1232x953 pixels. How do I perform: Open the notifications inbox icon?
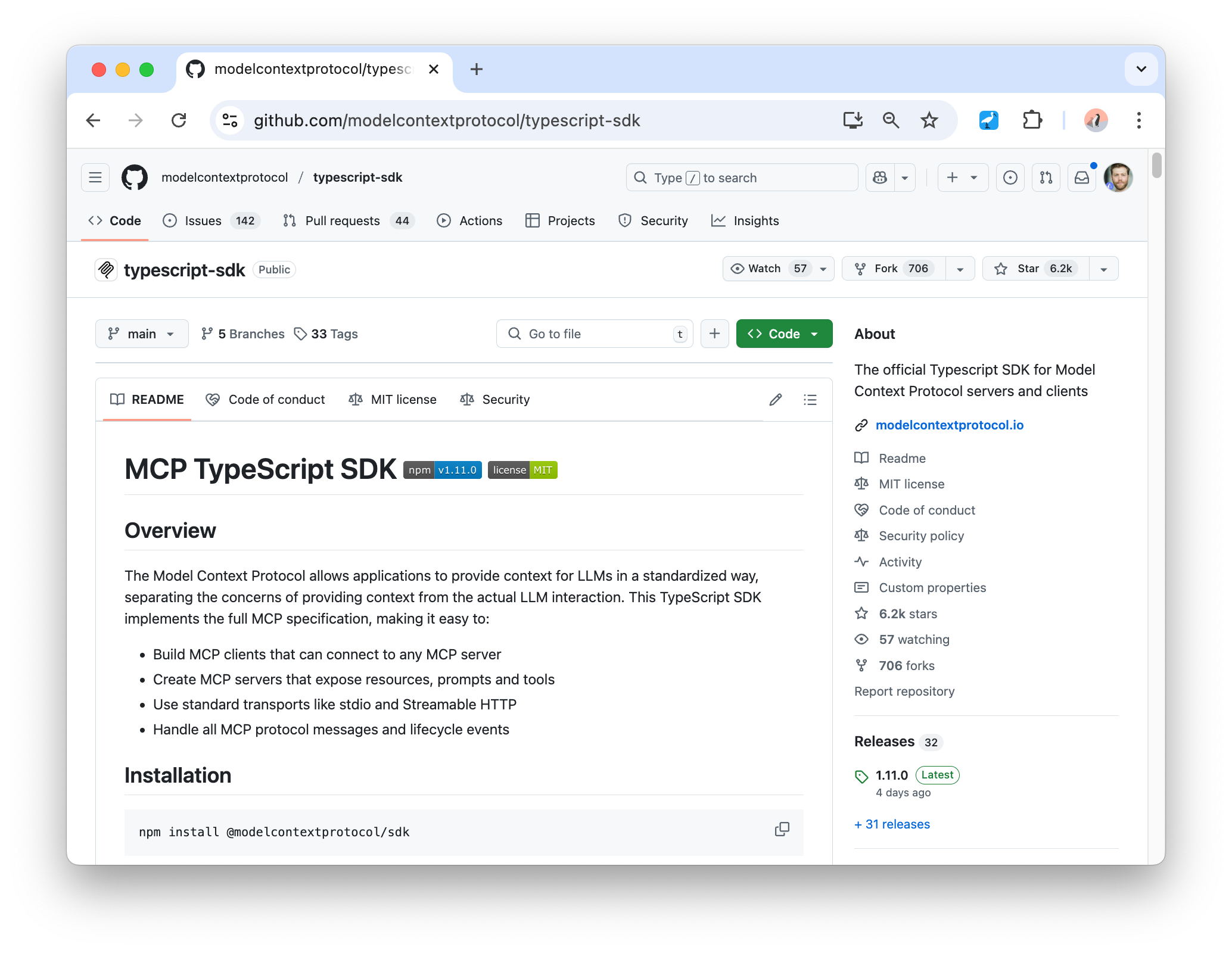(x=1082, y=177)
